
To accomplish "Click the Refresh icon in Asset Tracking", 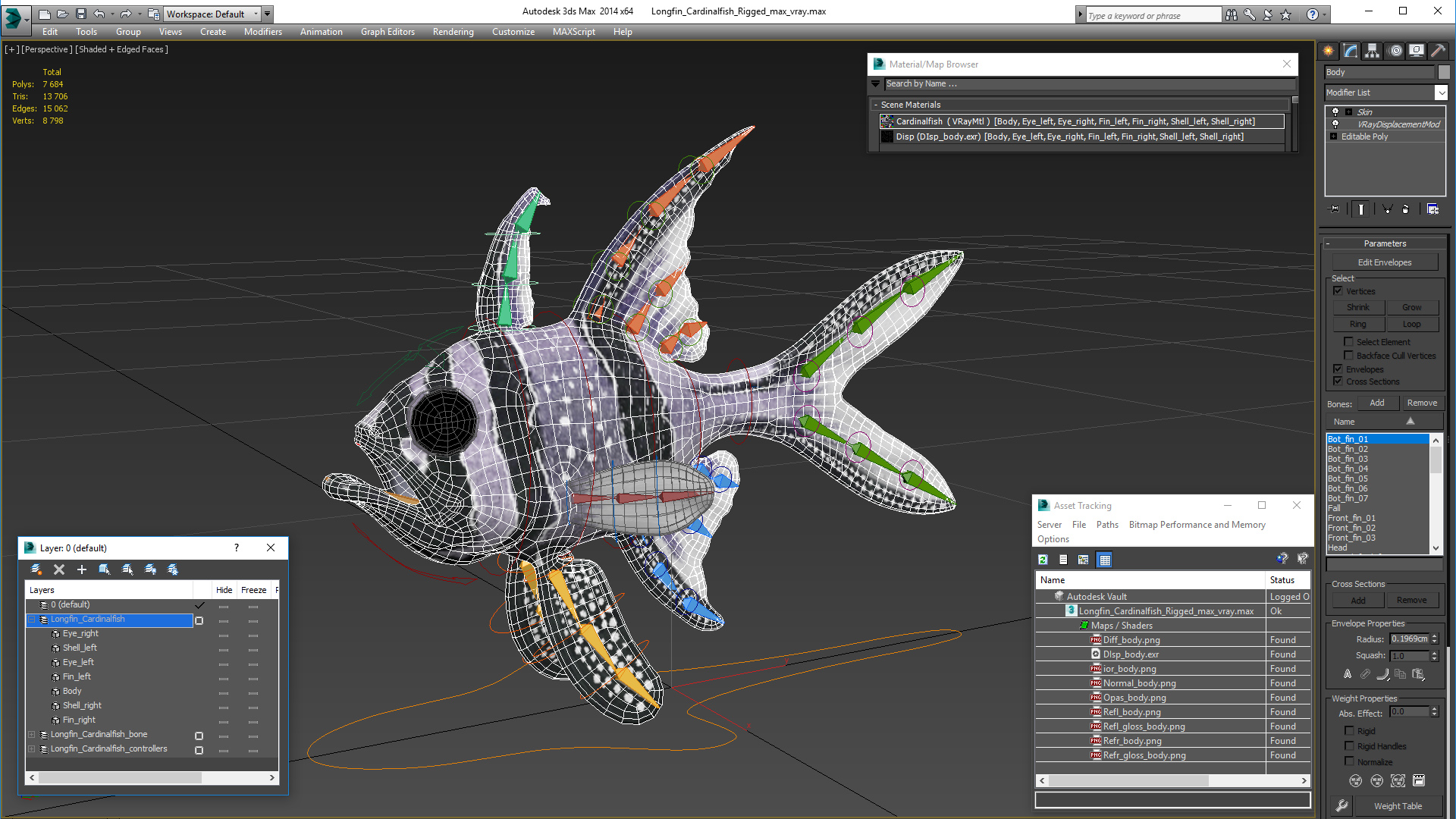I will tap(1043, 560).
